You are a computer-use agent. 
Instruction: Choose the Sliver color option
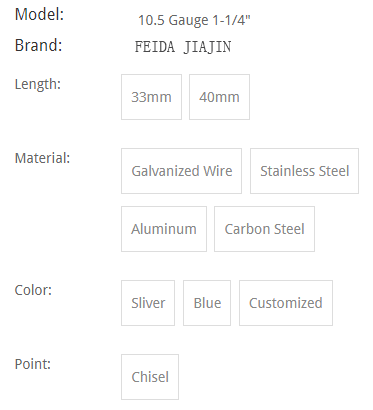148,303
